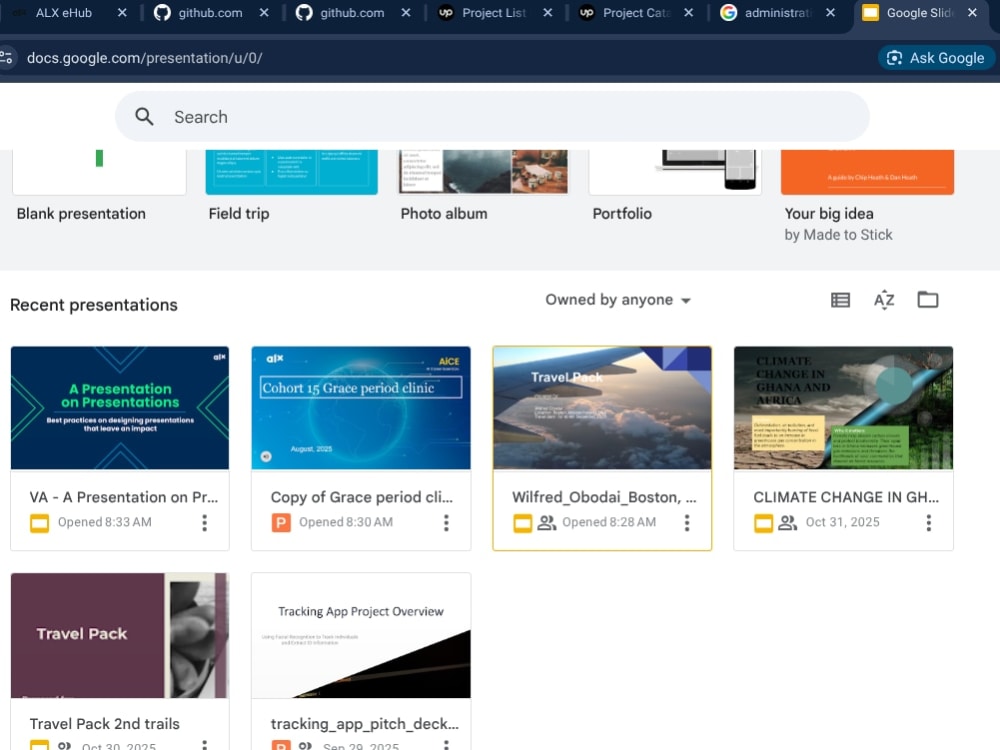
Task: Switch to the ALX eHub tab
Action: 63,13
